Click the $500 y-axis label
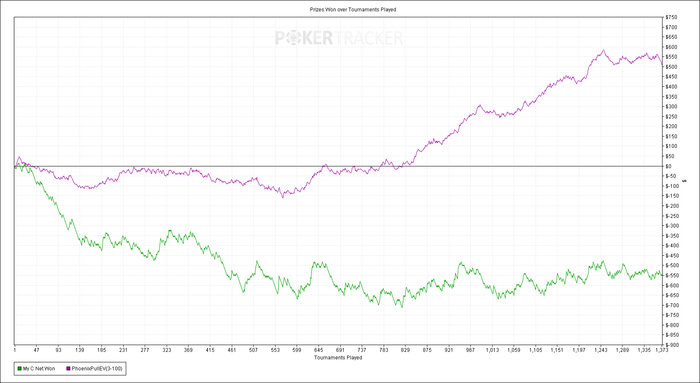700x383 pixels. click(671, 67)
